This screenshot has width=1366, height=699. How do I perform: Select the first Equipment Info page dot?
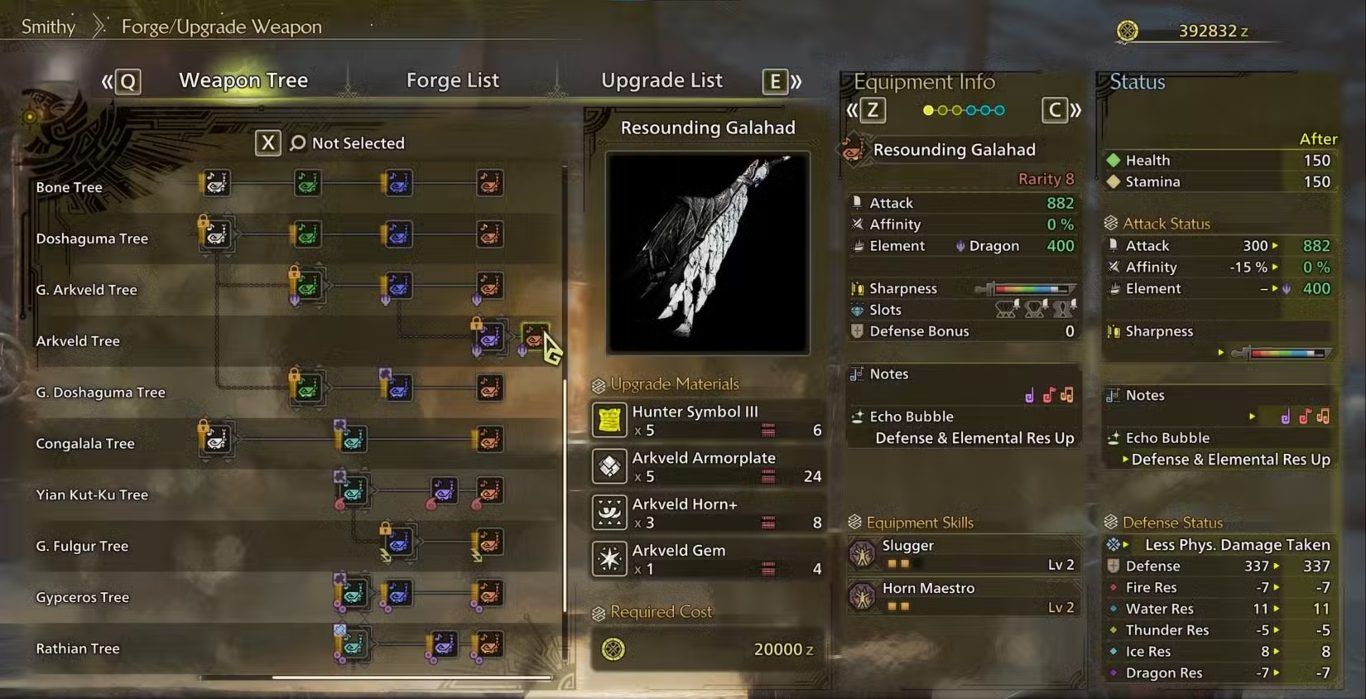pyautogui.click(x=928, y=110)
